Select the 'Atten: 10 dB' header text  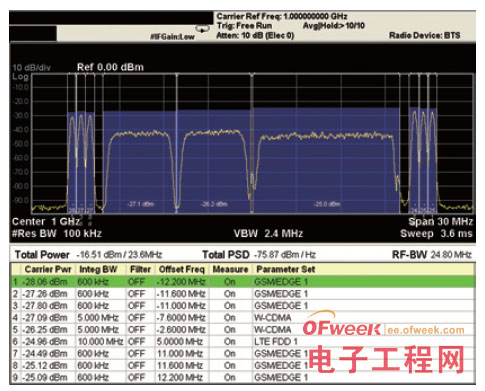255,35
